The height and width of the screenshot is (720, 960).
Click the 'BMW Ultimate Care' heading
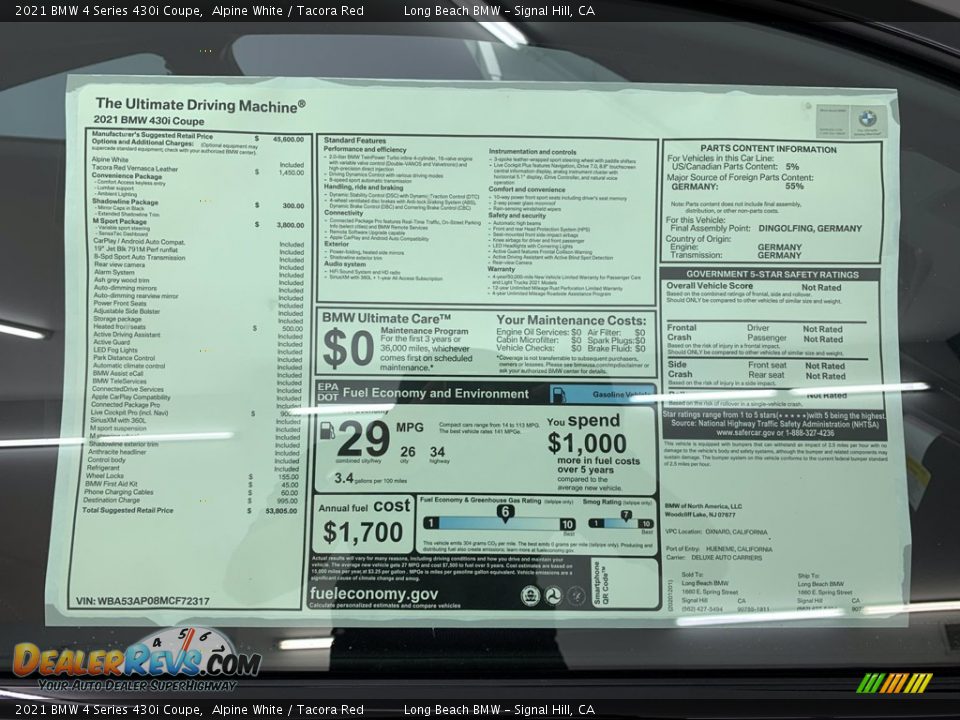coord(386,318)
